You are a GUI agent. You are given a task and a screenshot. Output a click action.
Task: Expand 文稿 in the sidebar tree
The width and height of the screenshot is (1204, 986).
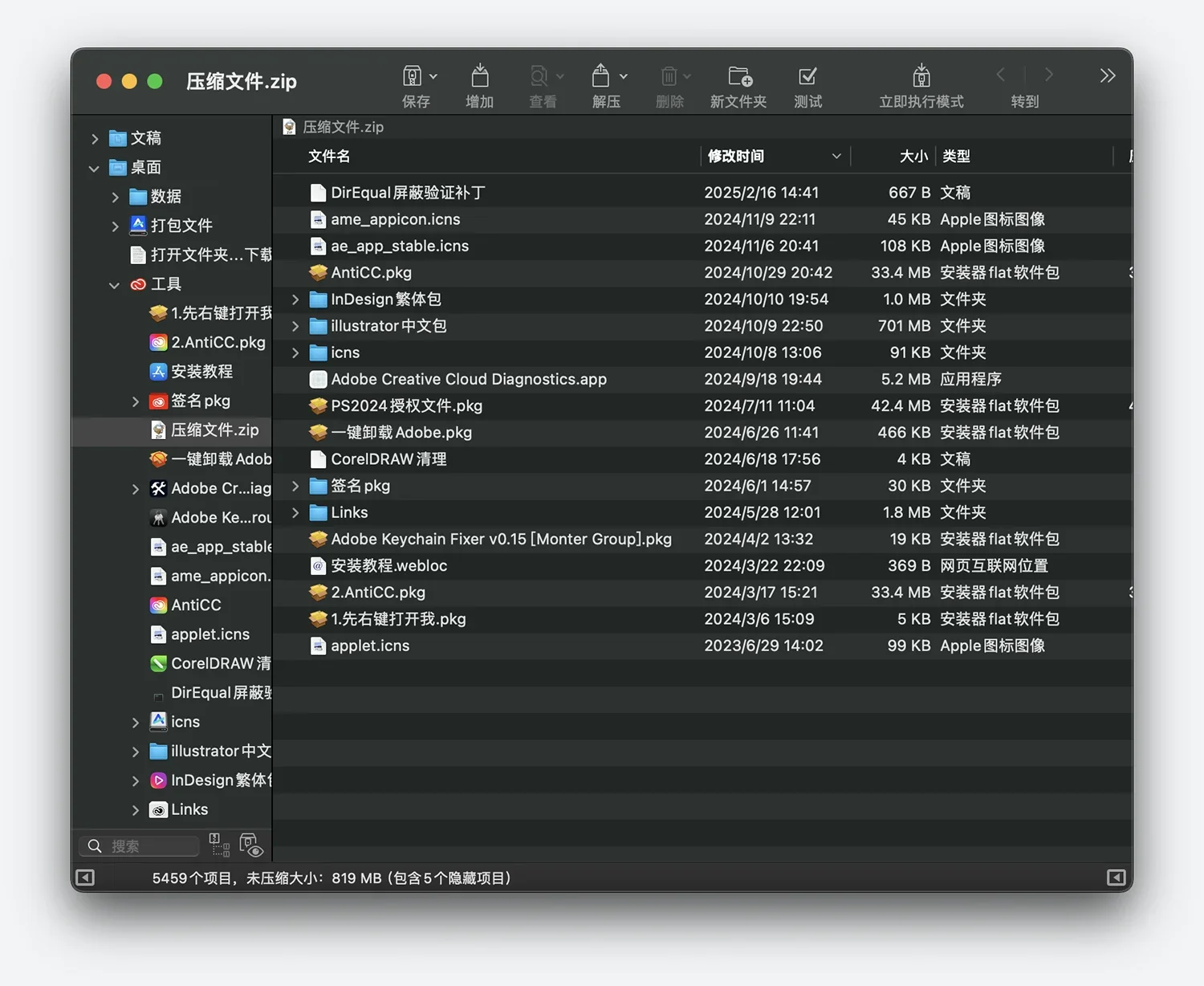(x=95, y=139)
